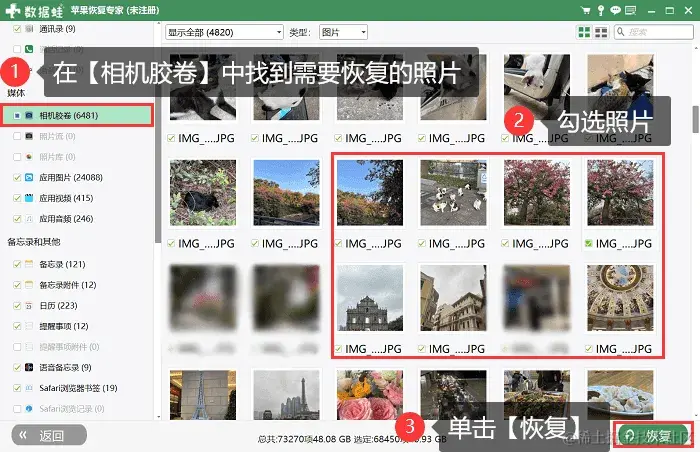The height and width of the screenshot is (452, 700).
Task: Switch to list view layout icon
Action: [601, 32]
